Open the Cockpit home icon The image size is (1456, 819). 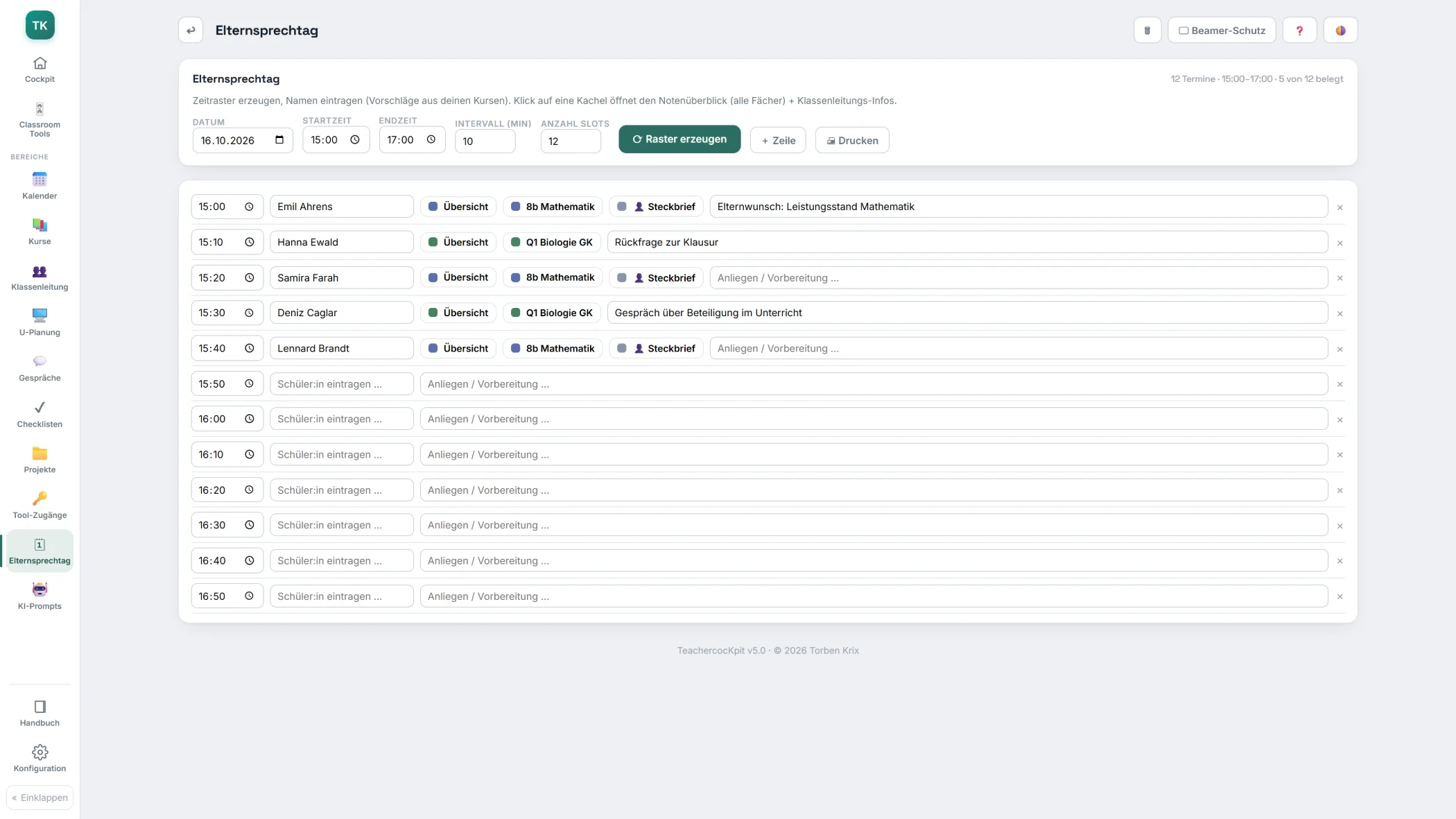(40, 63)
